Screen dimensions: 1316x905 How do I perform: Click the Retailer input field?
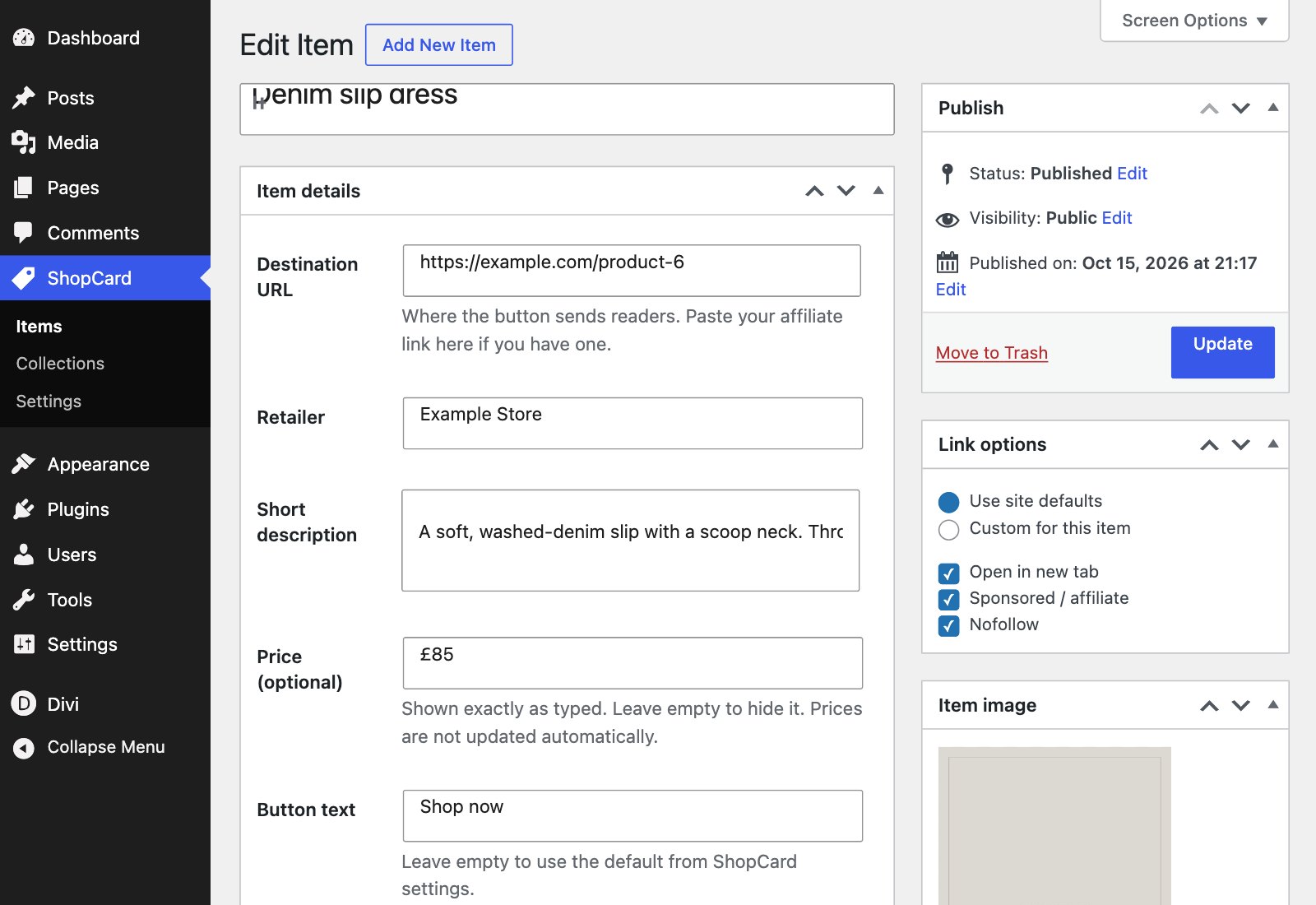(x=633, y=424)
